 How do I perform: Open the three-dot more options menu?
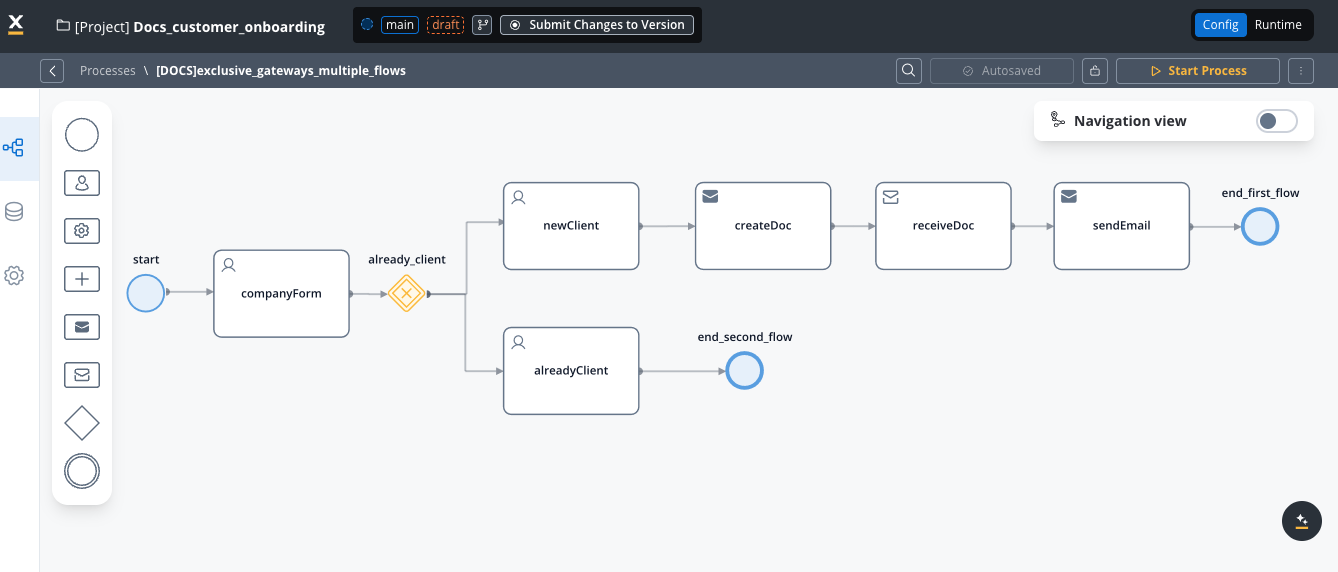click(1301, 71)
